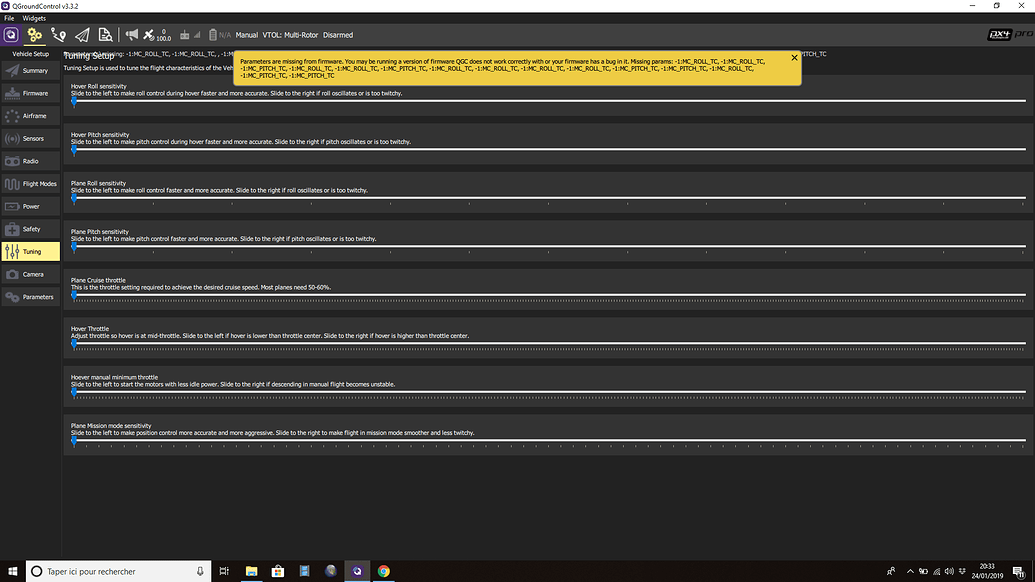1035x582 pixels.
Task: Open the Safety setup page
Action: tap(30, 229)
